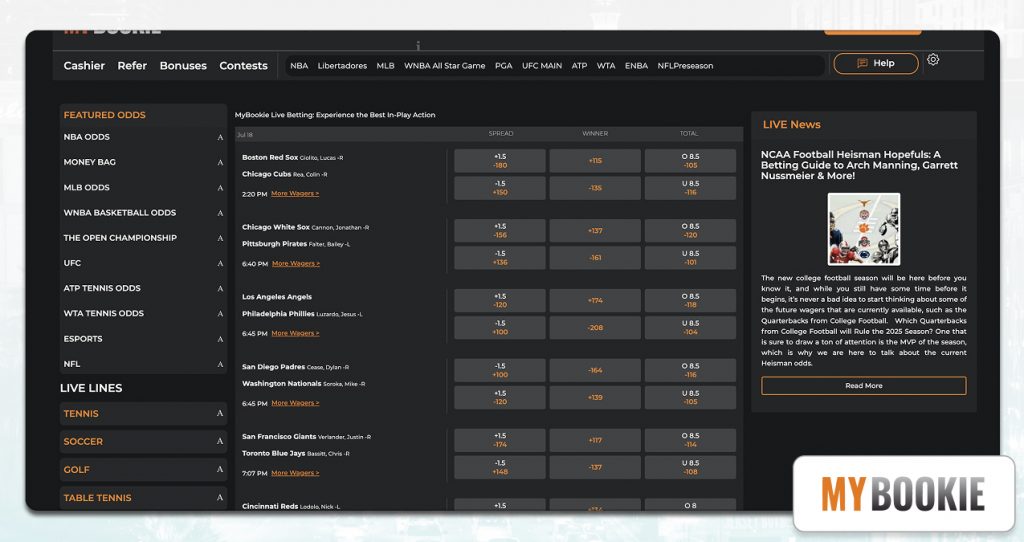
Task: Pick San Diego Padres winner -164
Action: tap(595, 371)
